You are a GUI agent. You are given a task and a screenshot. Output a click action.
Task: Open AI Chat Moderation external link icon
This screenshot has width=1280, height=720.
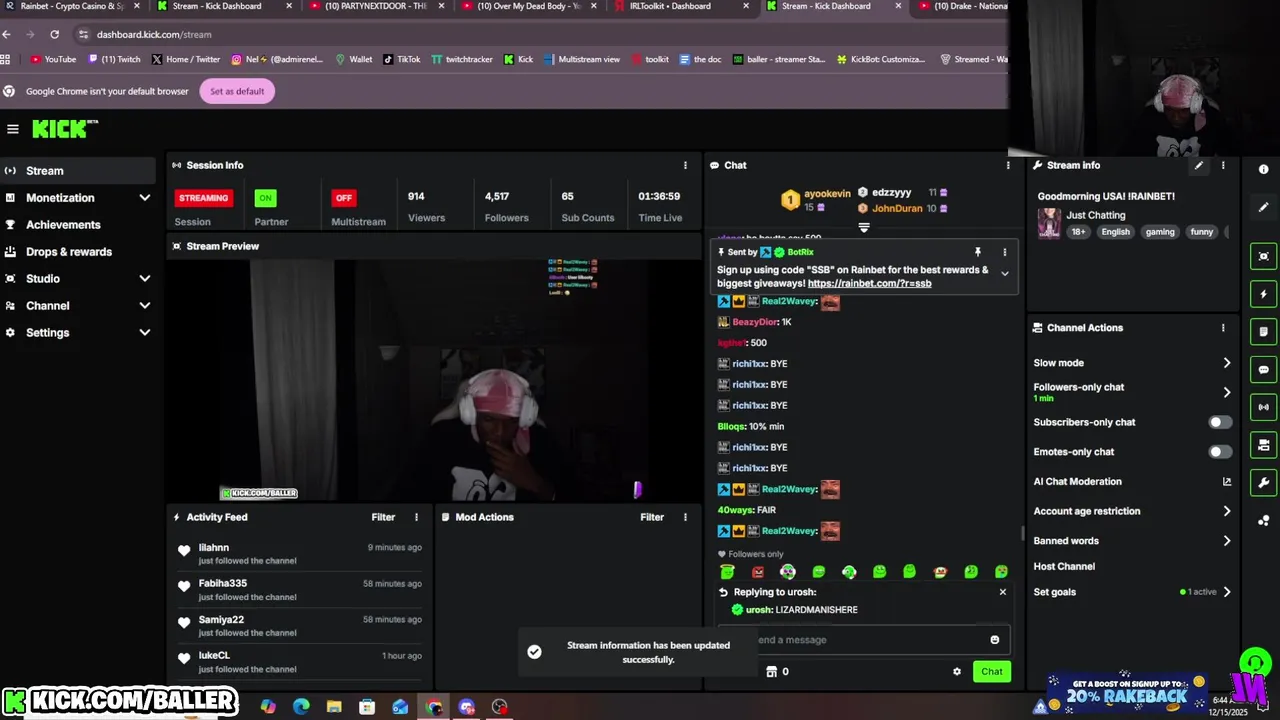tap(1227, 482)
